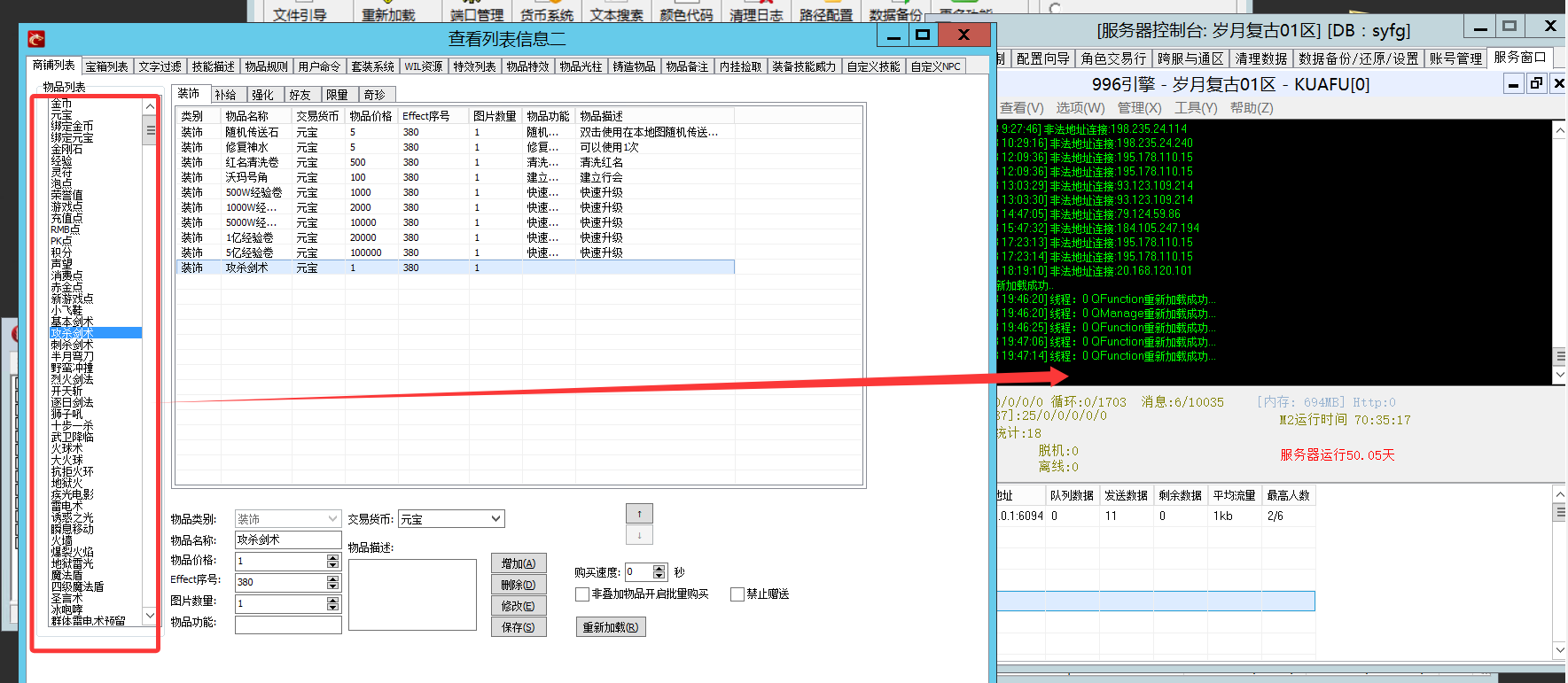Click the 重新加载(R) button
Image resolution: width=1568 pixels, height=683 pixels.
(x=610, y=627)
